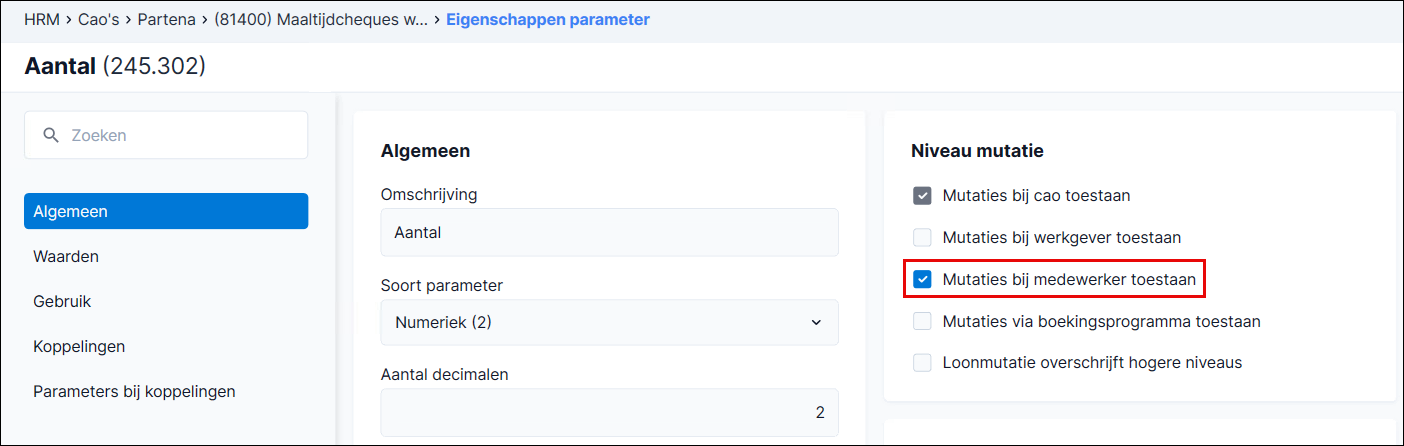This screenshot has height=446, width=1404.
Task: Select the Numeriek (2) combo box
Action: (x=610, y=323)
